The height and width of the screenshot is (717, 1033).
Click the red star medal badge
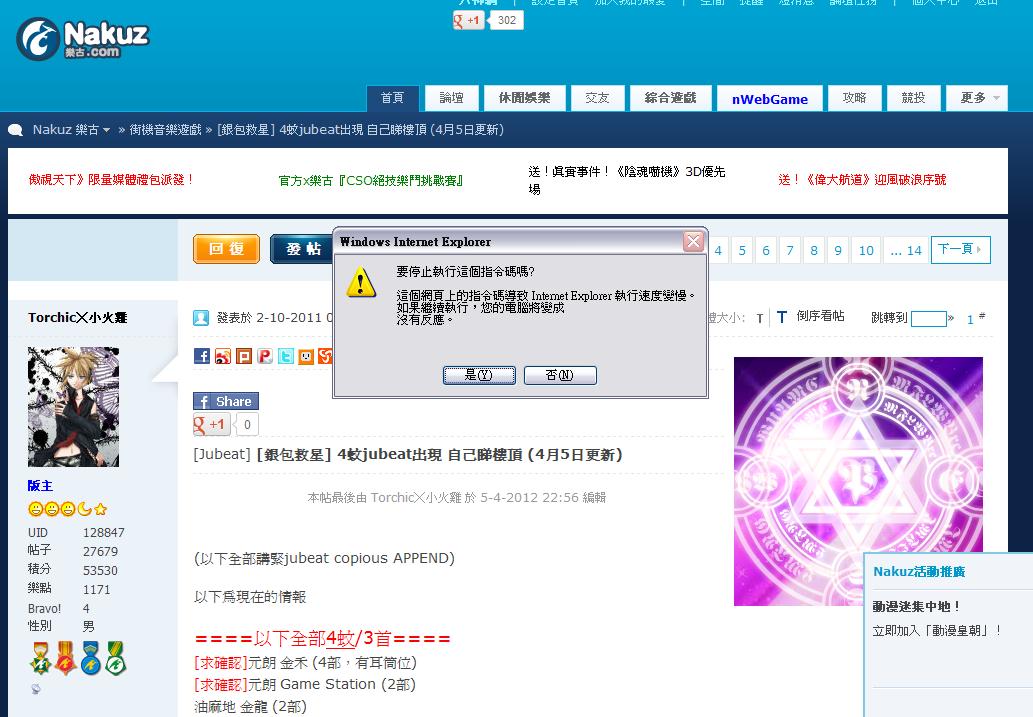(65, 658)
